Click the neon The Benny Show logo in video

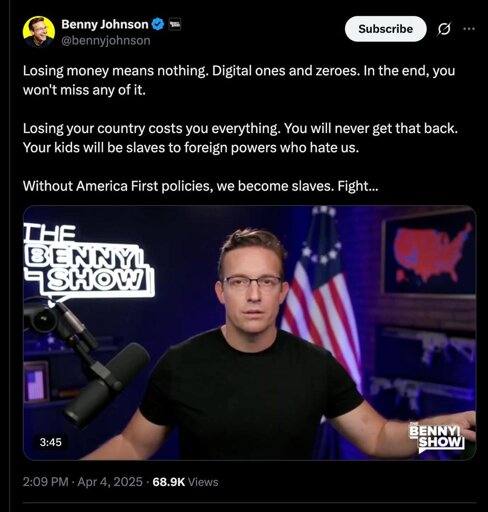[88, 263]
